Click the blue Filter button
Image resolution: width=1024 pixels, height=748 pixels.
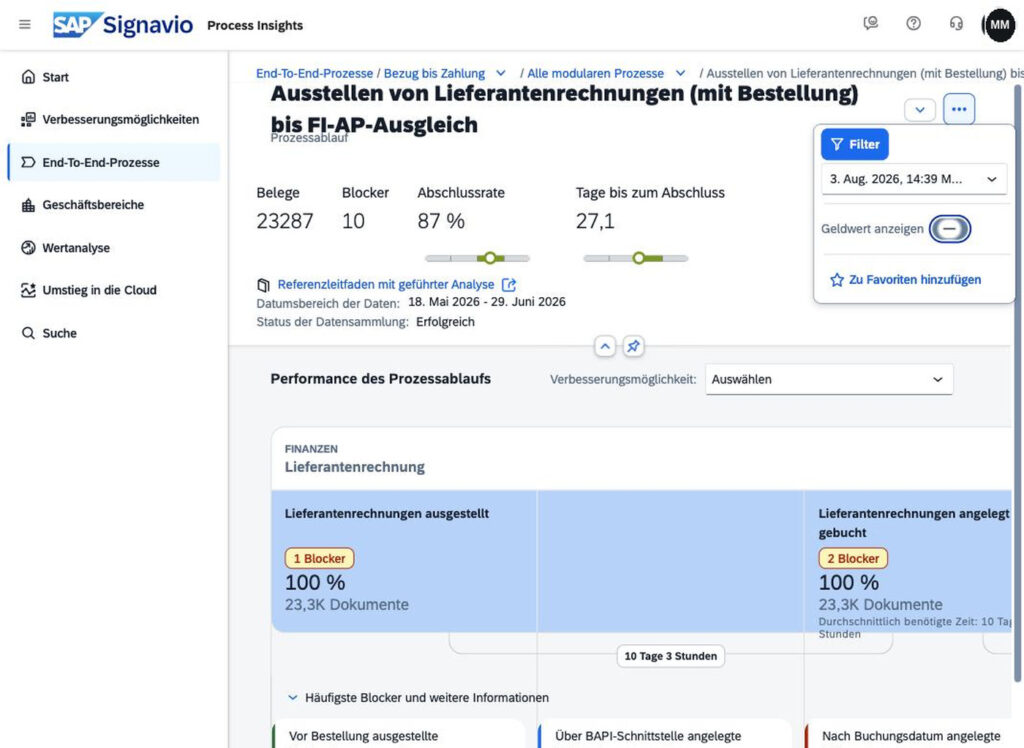pyautogui.click(x=854, y=144)
